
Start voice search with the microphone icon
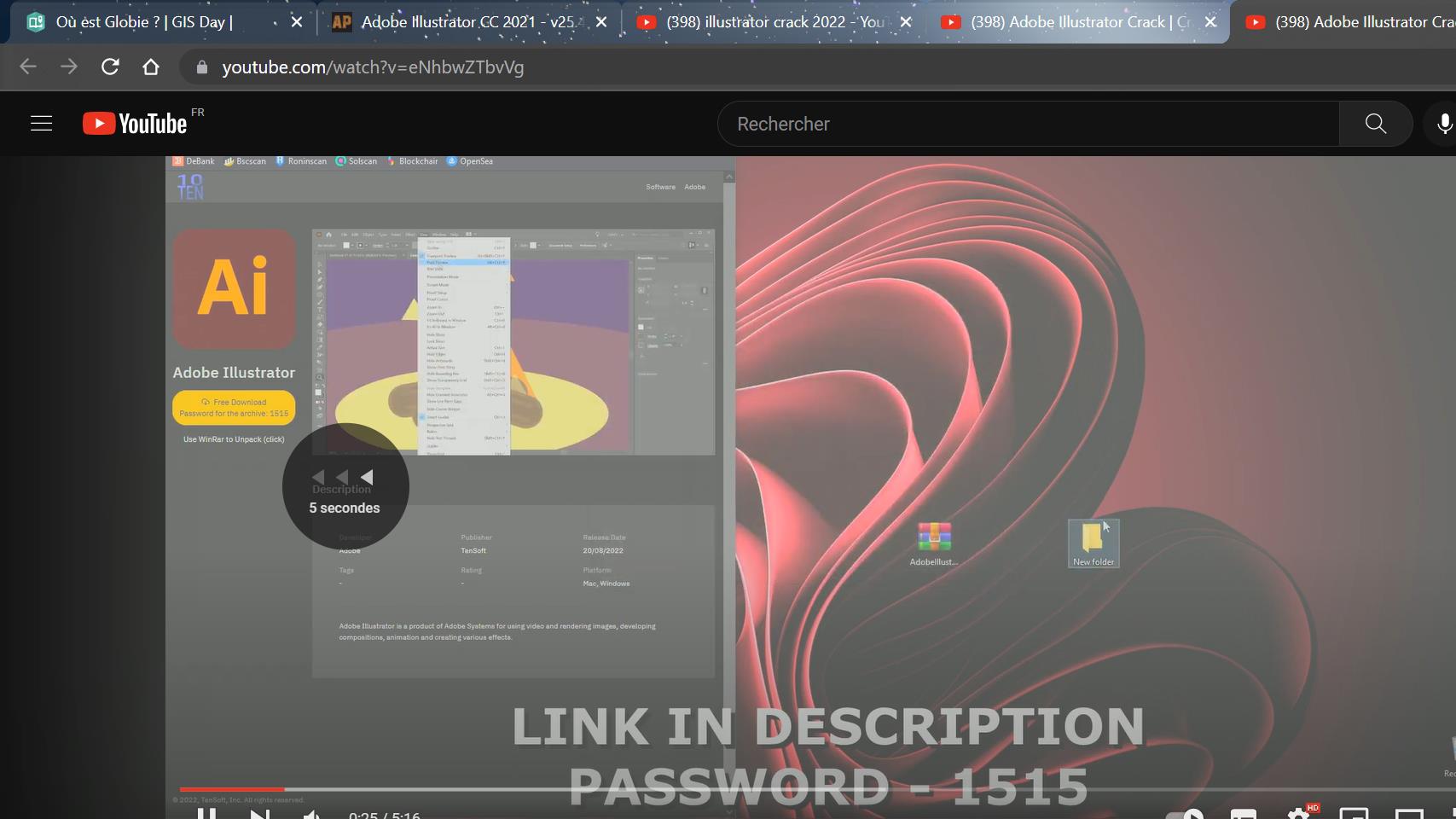point(1443,124)
